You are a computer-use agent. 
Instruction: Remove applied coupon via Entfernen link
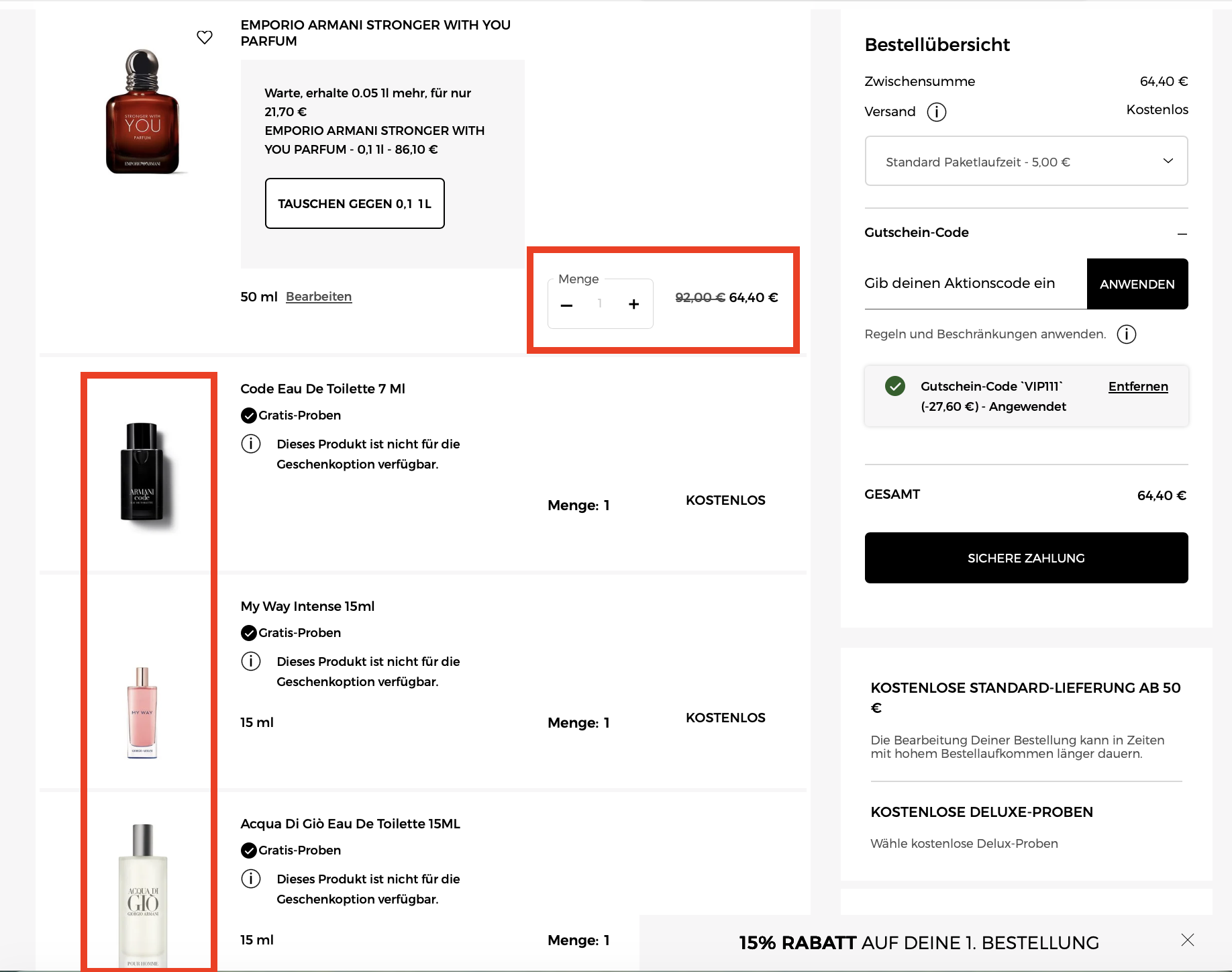tap(1137, 387)
